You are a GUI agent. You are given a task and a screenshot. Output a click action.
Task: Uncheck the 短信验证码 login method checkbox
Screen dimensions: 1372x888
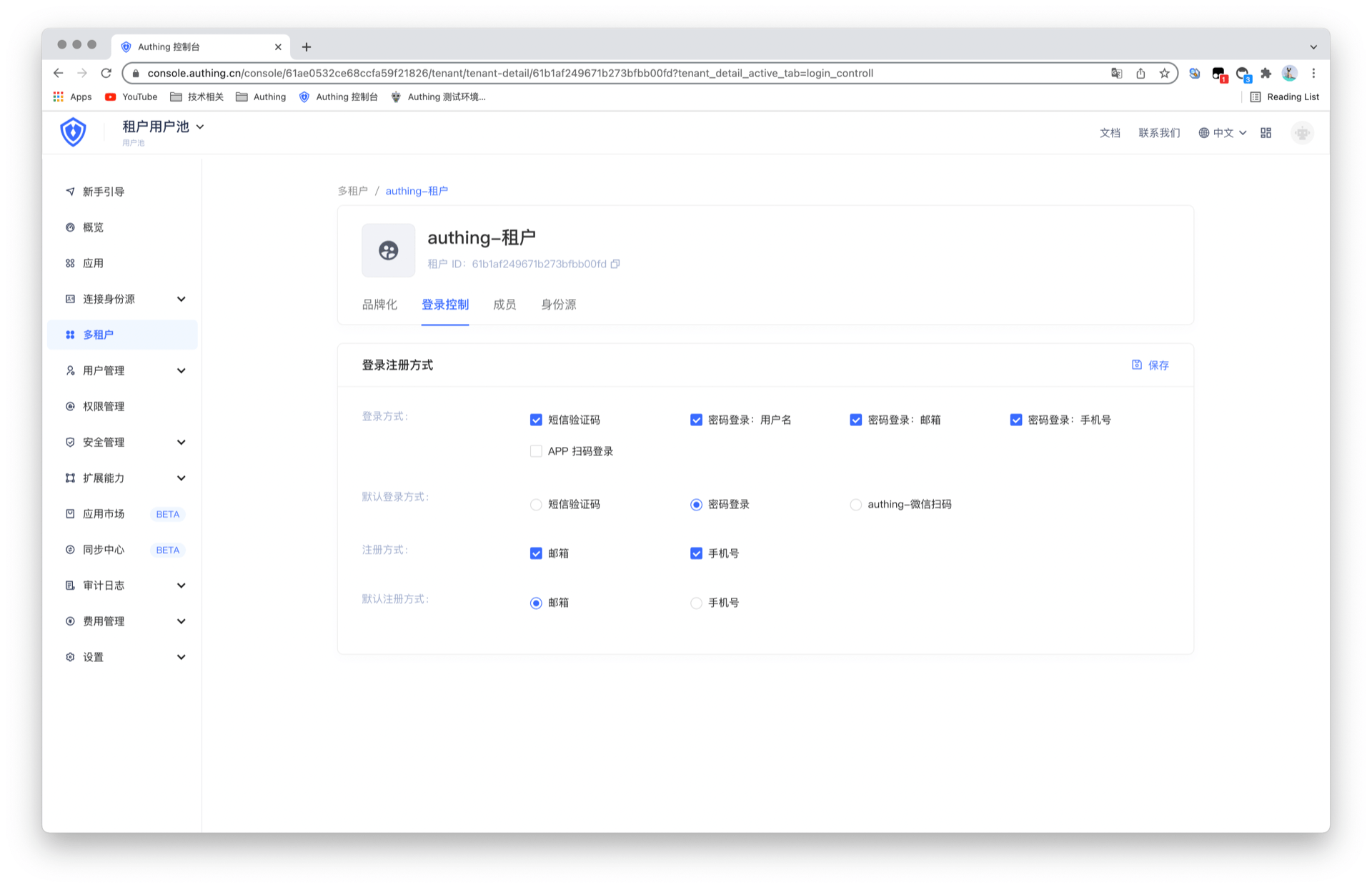536,420
